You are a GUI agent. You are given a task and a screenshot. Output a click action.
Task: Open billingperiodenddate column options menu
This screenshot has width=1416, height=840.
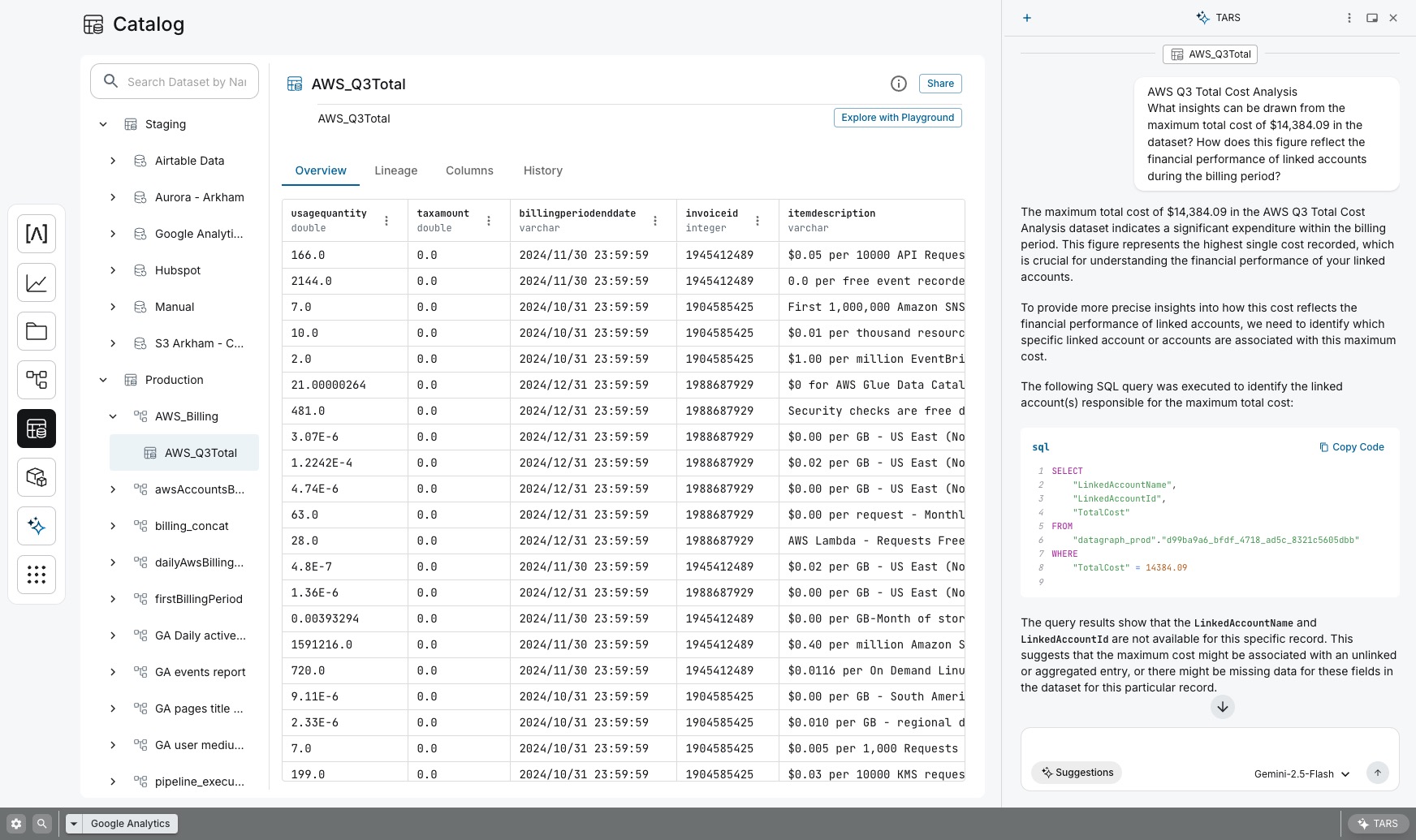655,221
